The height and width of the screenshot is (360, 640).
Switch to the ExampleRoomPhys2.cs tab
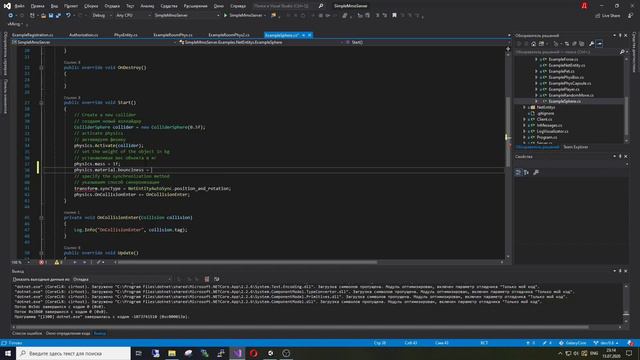tap(229, 35)
